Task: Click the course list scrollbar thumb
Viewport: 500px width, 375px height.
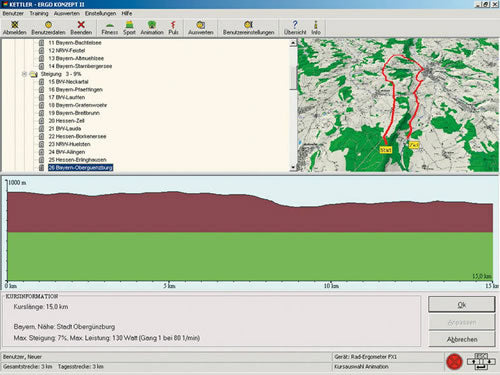Action: click(x=293, y=78)
